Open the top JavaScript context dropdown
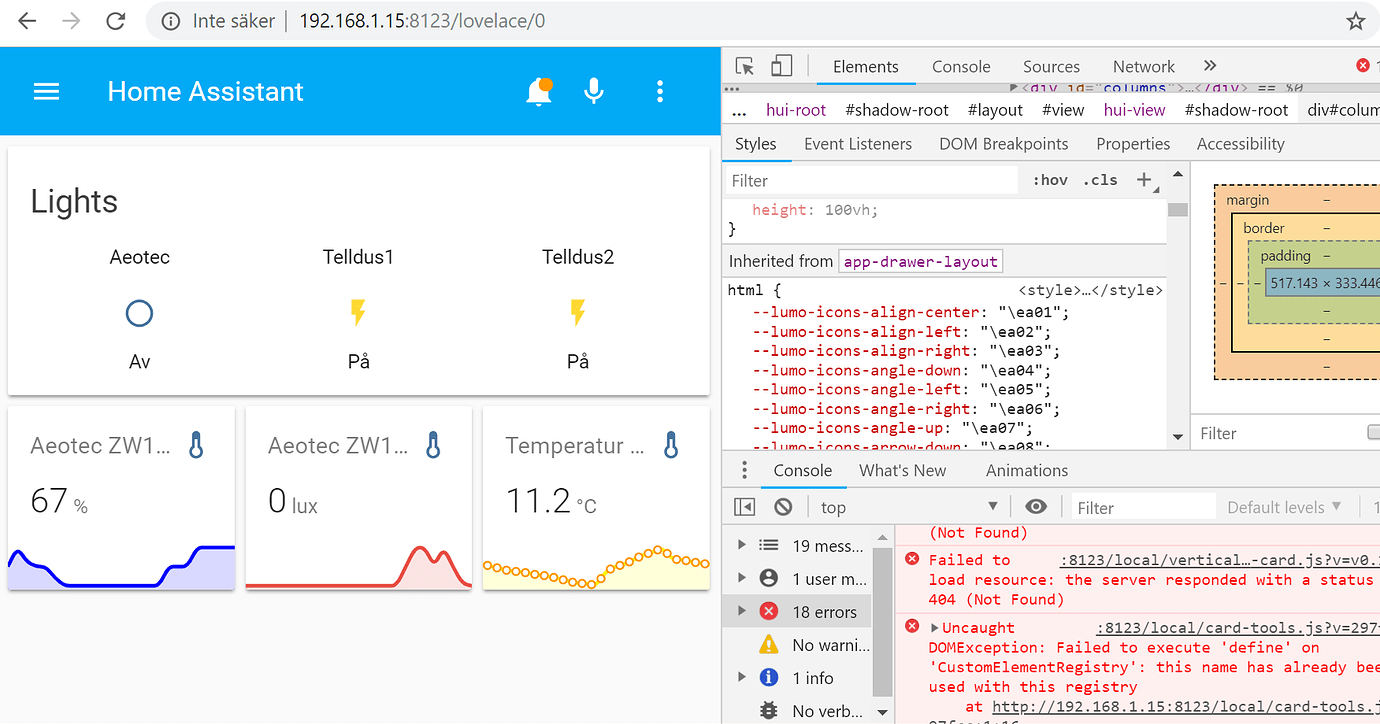 pos(909,507)
